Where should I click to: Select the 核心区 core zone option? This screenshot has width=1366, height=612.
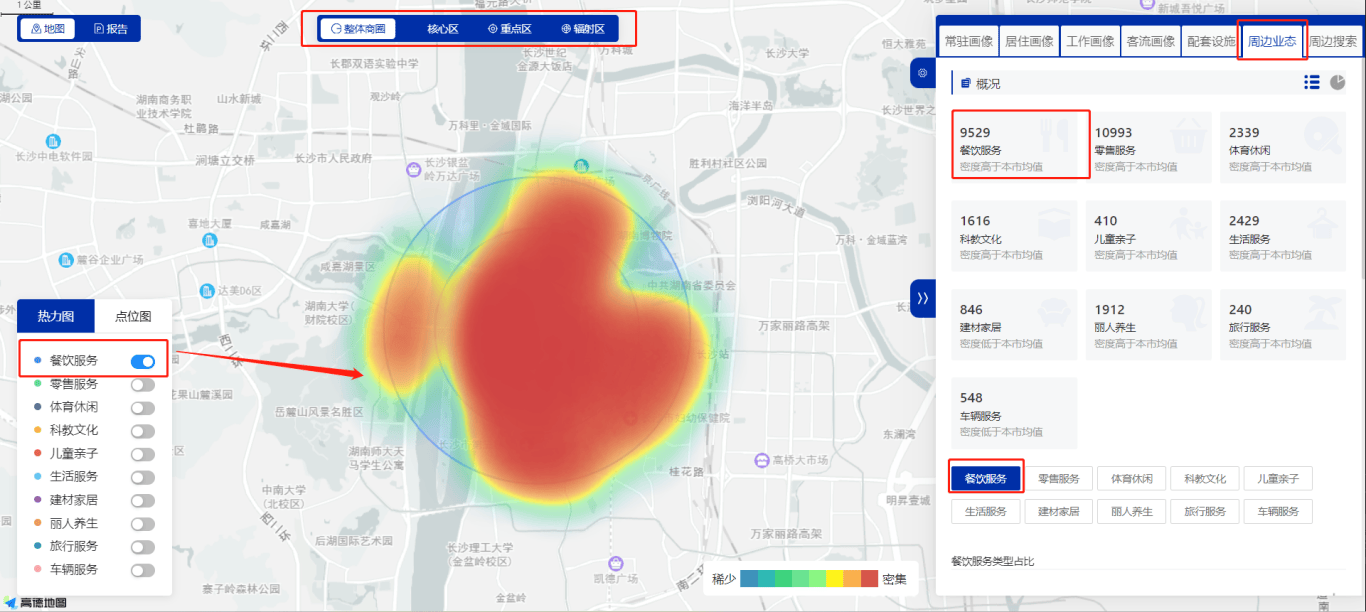tap(442, 29)
